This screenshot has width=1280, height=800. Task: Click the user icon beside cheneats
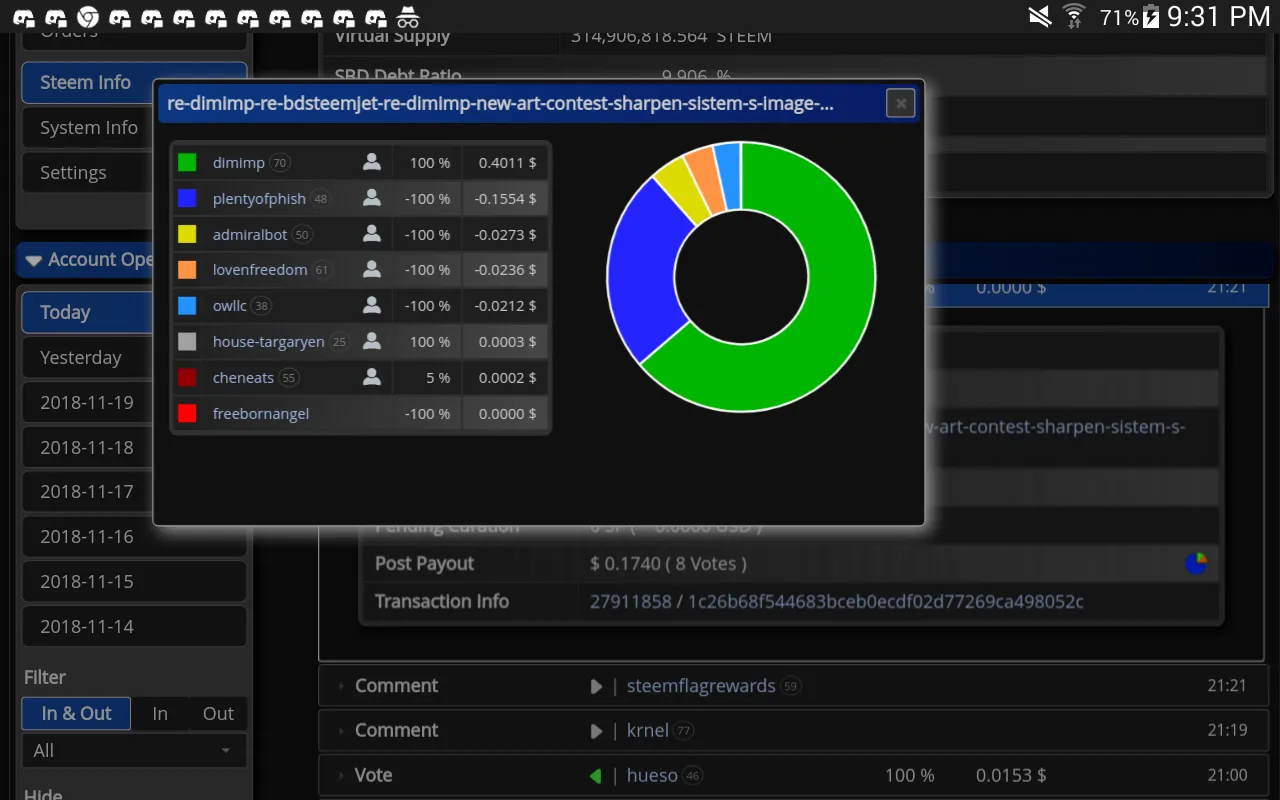click(x=372, y=378)
